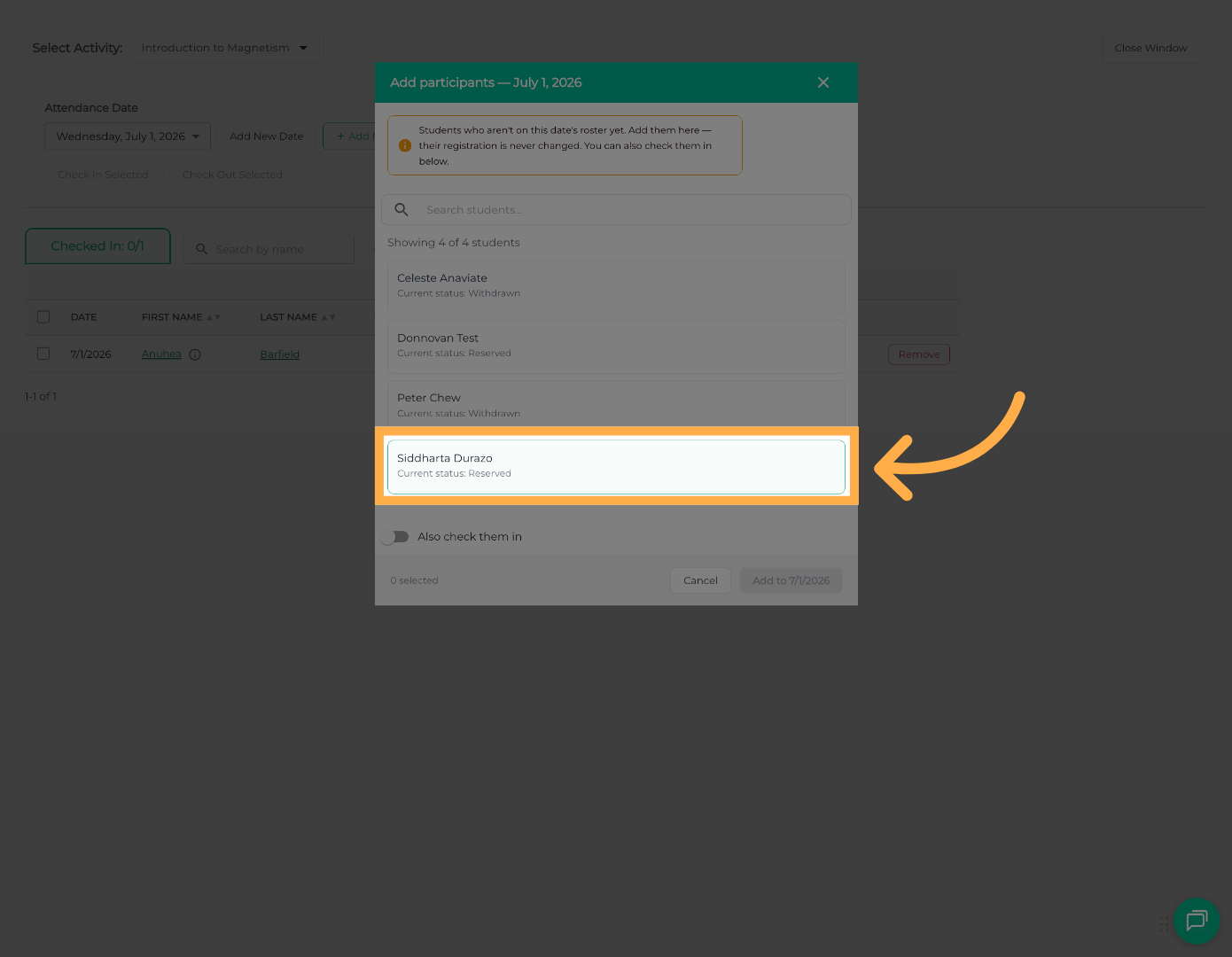Sort by First Name column arrows
This screenshot has width=1232, height=957.
214,317
